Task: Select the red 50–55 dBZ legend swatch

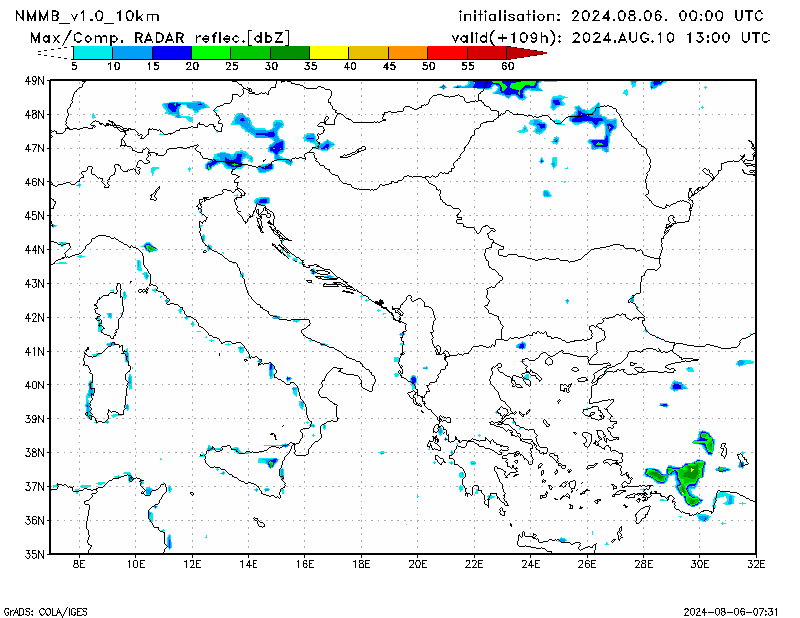Action: (x=447, y=52)
